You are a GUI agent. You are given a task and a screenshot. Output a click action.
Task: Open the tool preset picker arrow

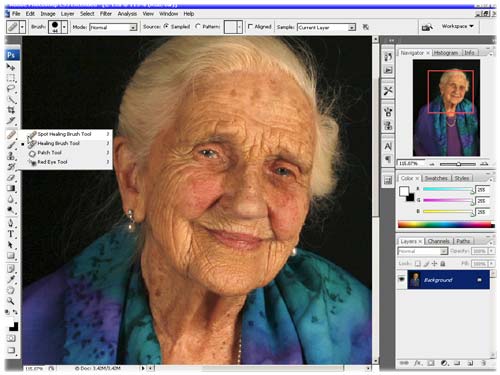[x=22, y=27]
